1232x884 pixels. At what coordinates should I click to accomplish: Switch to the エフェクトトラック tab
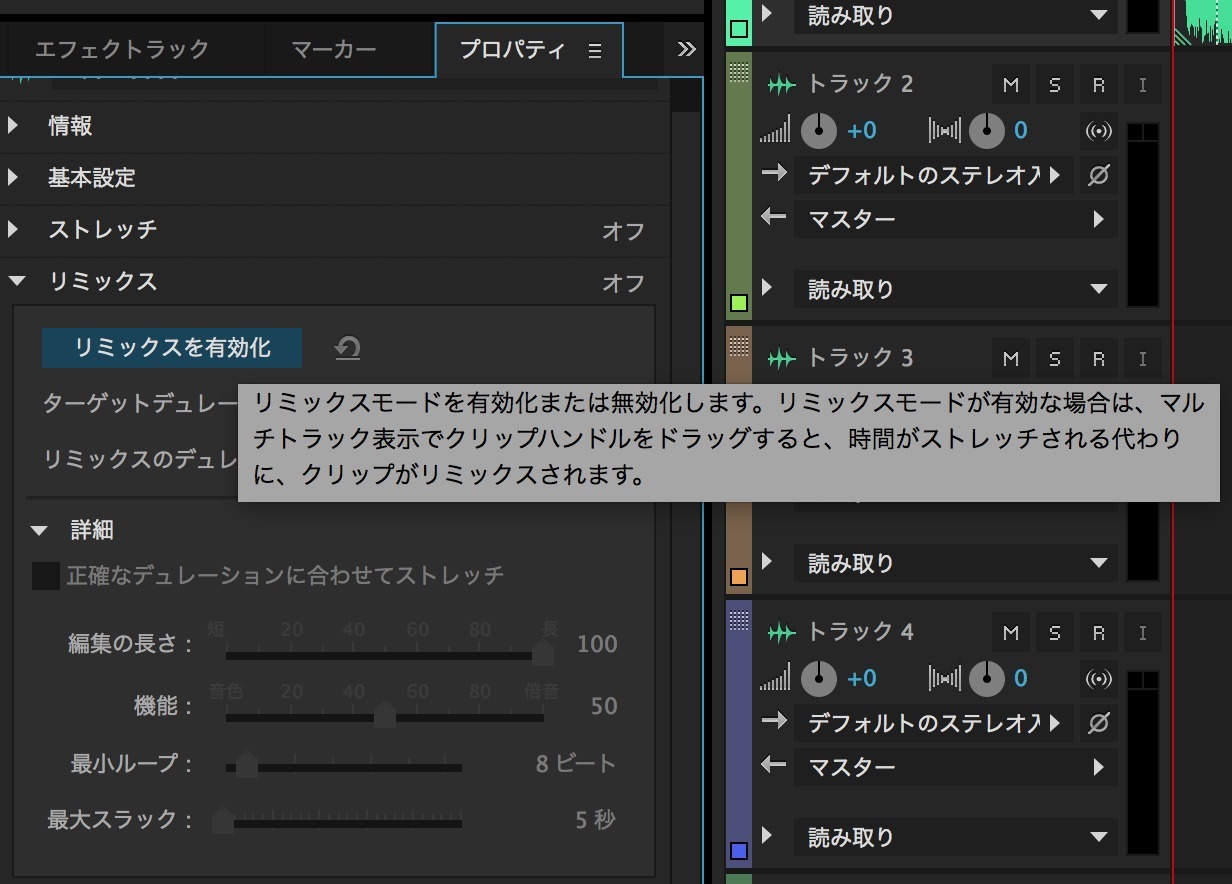(122, 50)
